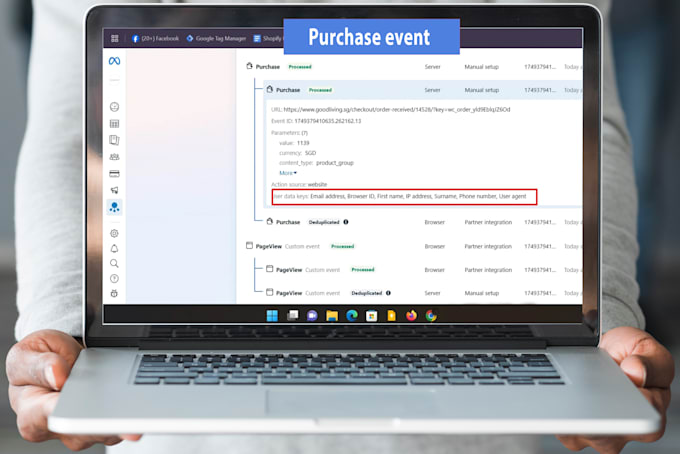Switch to the Google Tag Manager tab
Screen dimensions: 680x454
(216, 39)
